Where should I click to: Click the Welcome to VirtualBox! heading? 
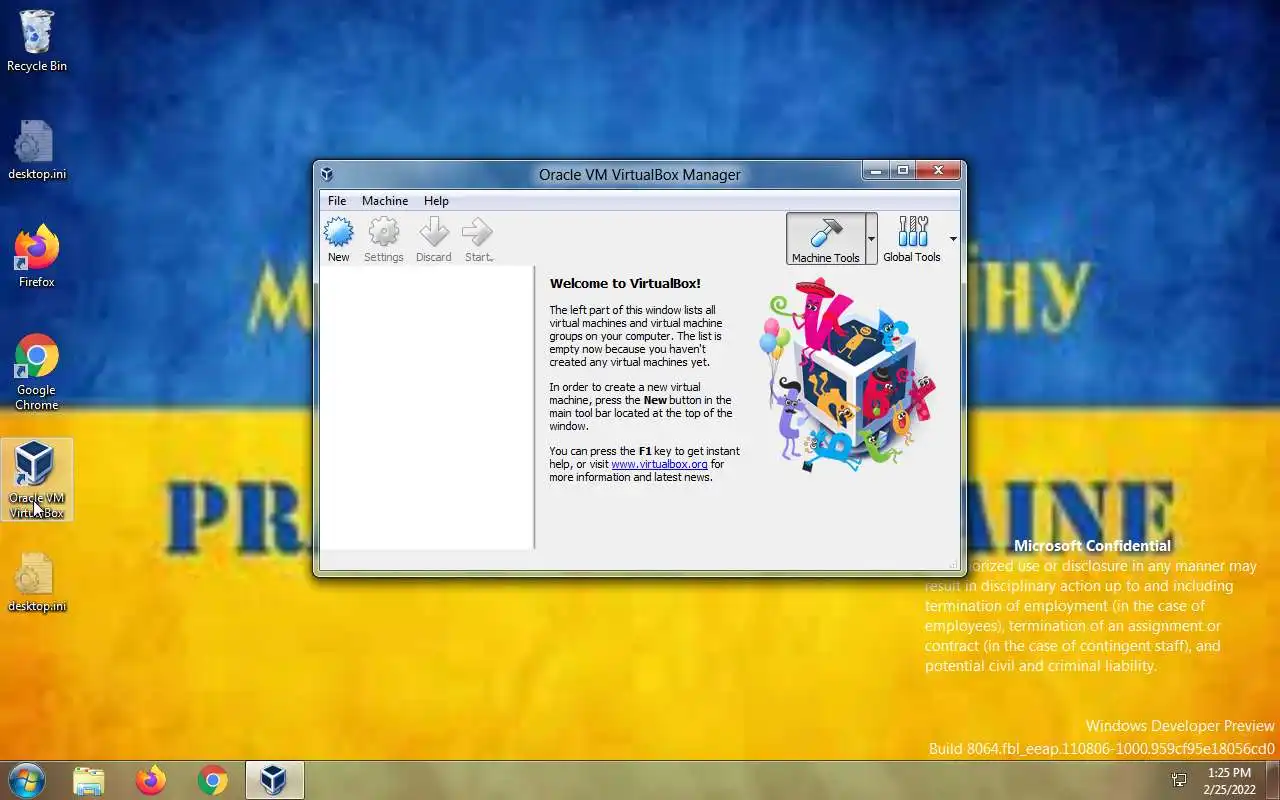(625, 283)
